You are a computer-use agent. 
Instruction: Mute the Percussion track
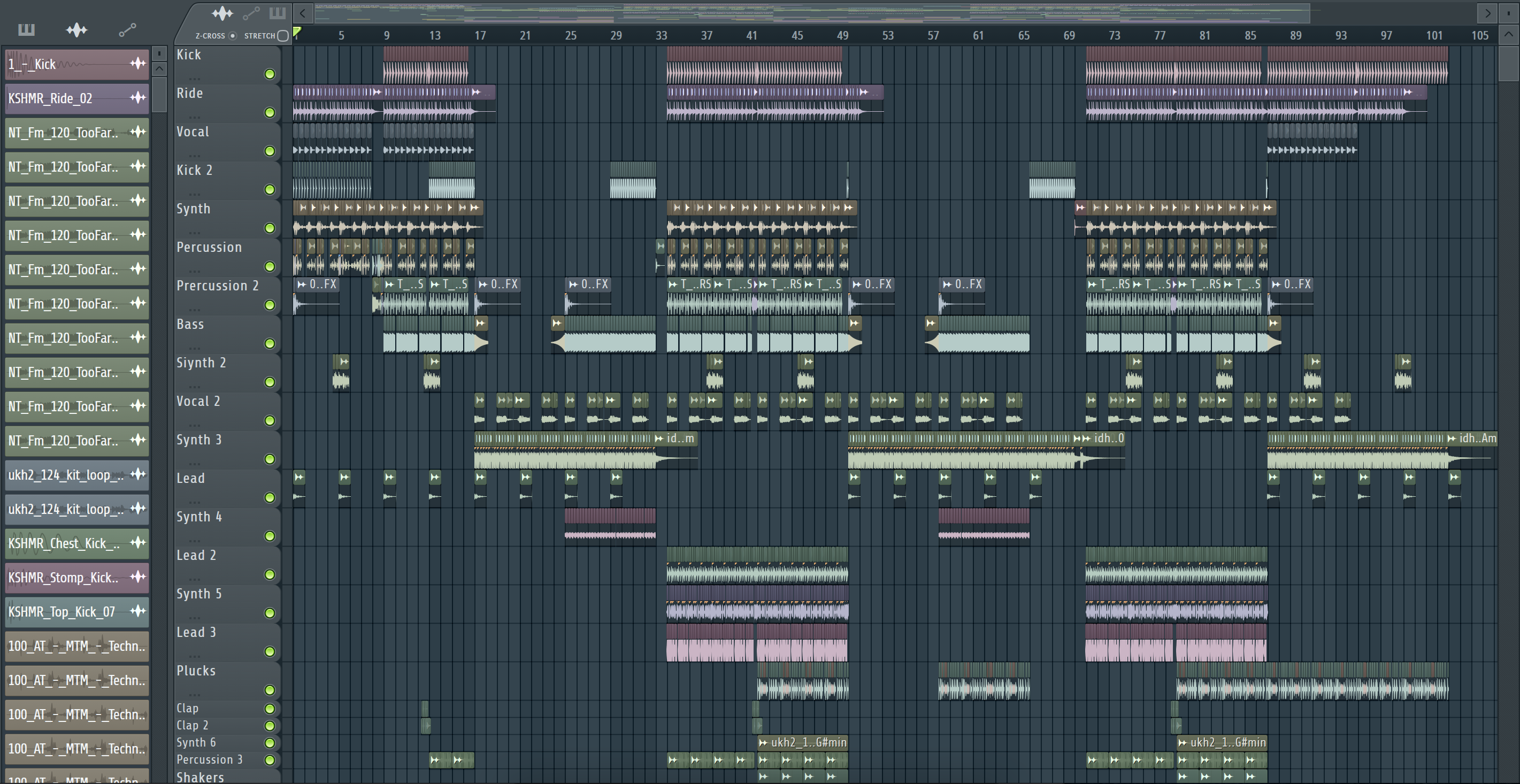point(270,267)
